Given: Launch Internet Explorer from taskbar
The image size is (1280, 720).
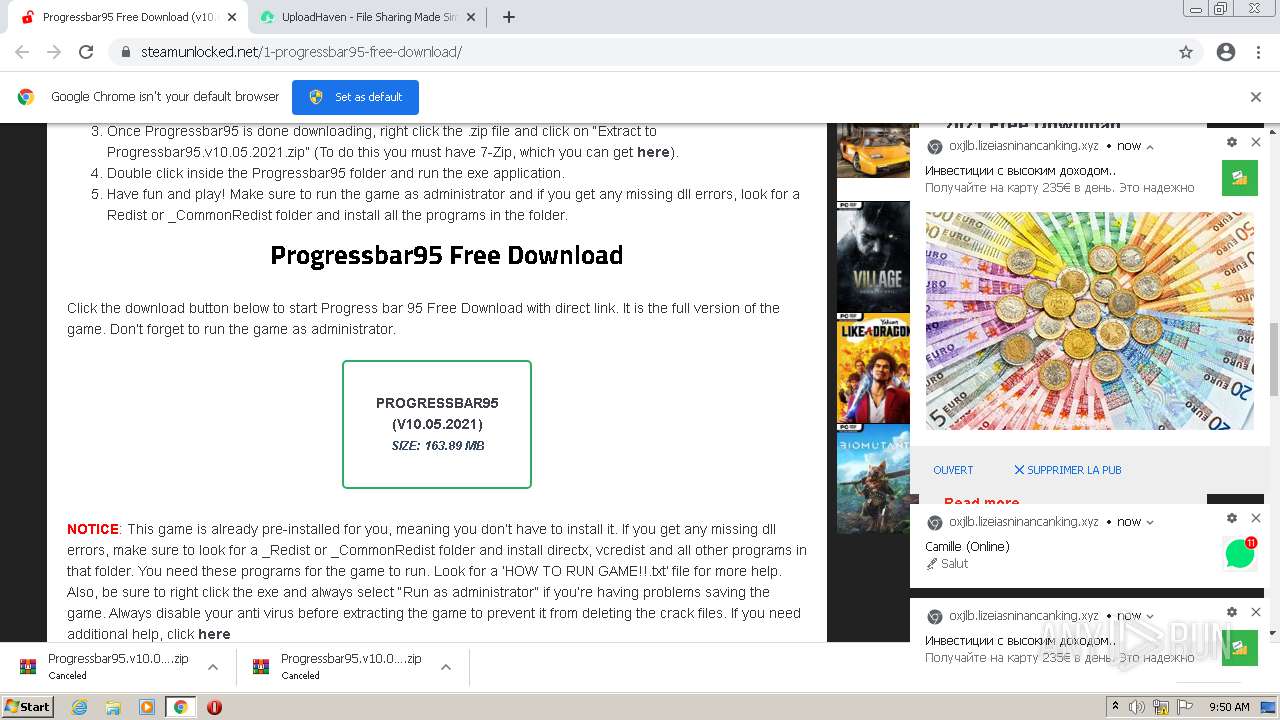Looking at the screenshot, I should click(x=79, y=707).
